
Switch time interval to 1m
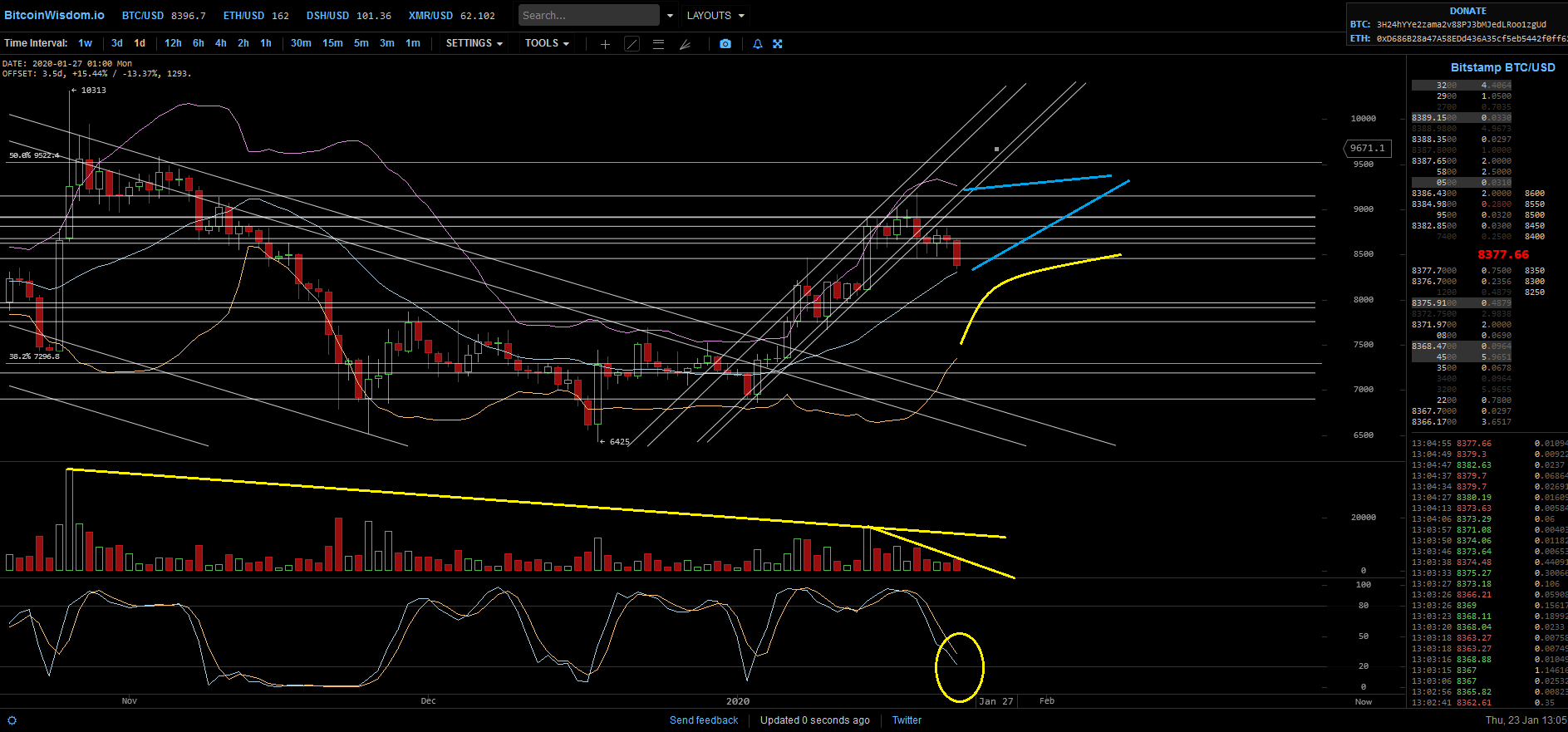pyautogui.click(x=413, y=43)
